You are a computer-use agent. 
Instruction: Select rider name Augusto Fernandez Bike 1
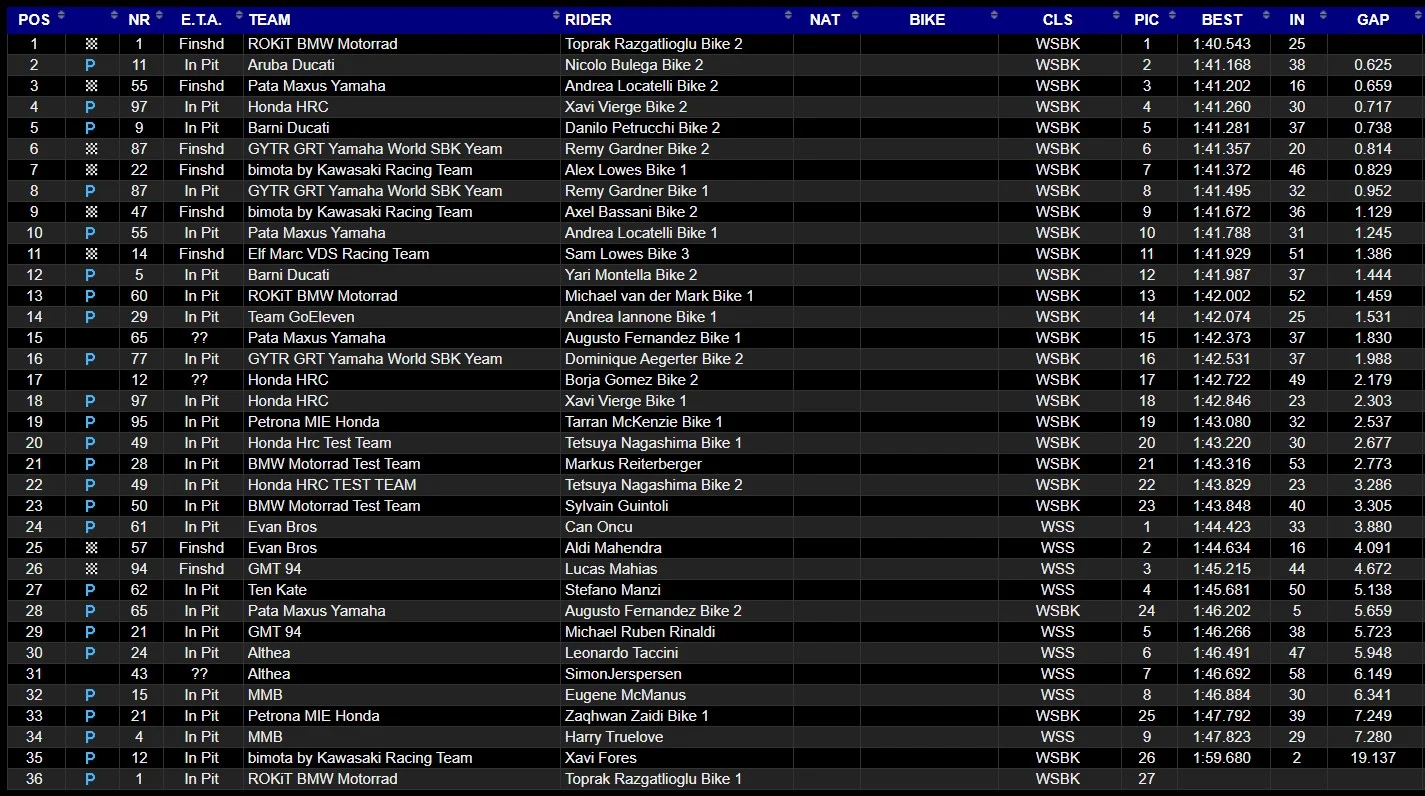pyautogui.click(x=653, y=338)
